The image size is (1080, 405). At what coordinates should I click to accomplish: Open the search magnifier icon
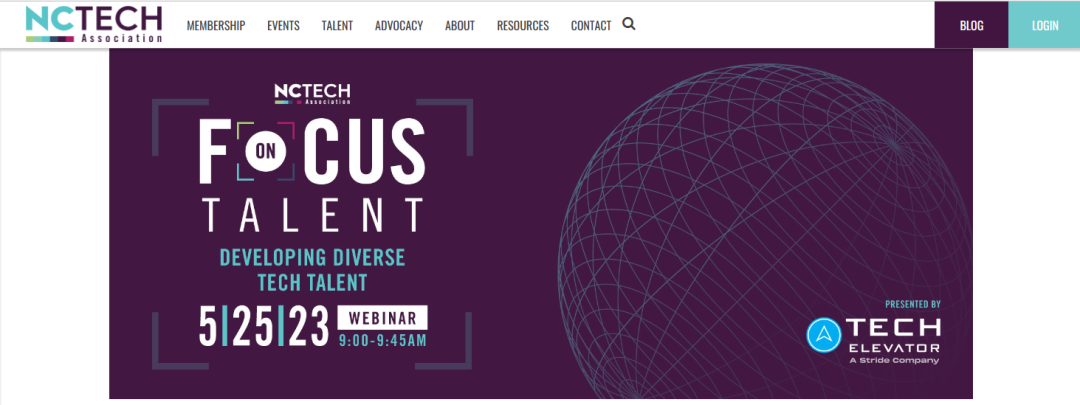[x=628, y=24]
